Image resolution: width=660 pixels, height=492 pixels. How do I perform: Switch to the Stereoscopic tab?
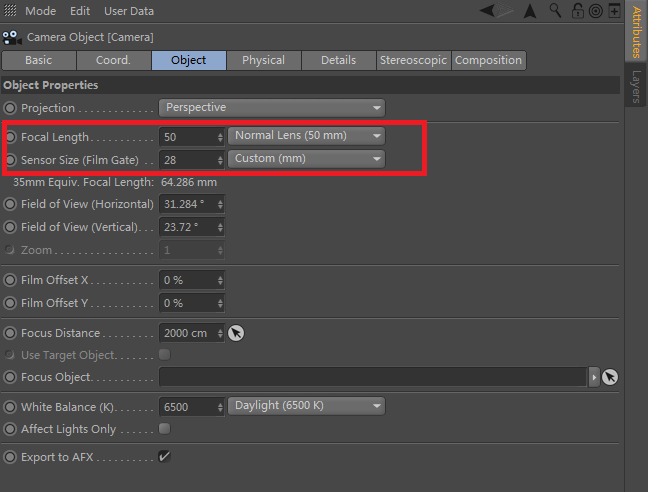pyautogui.click(x=414, y=60)
